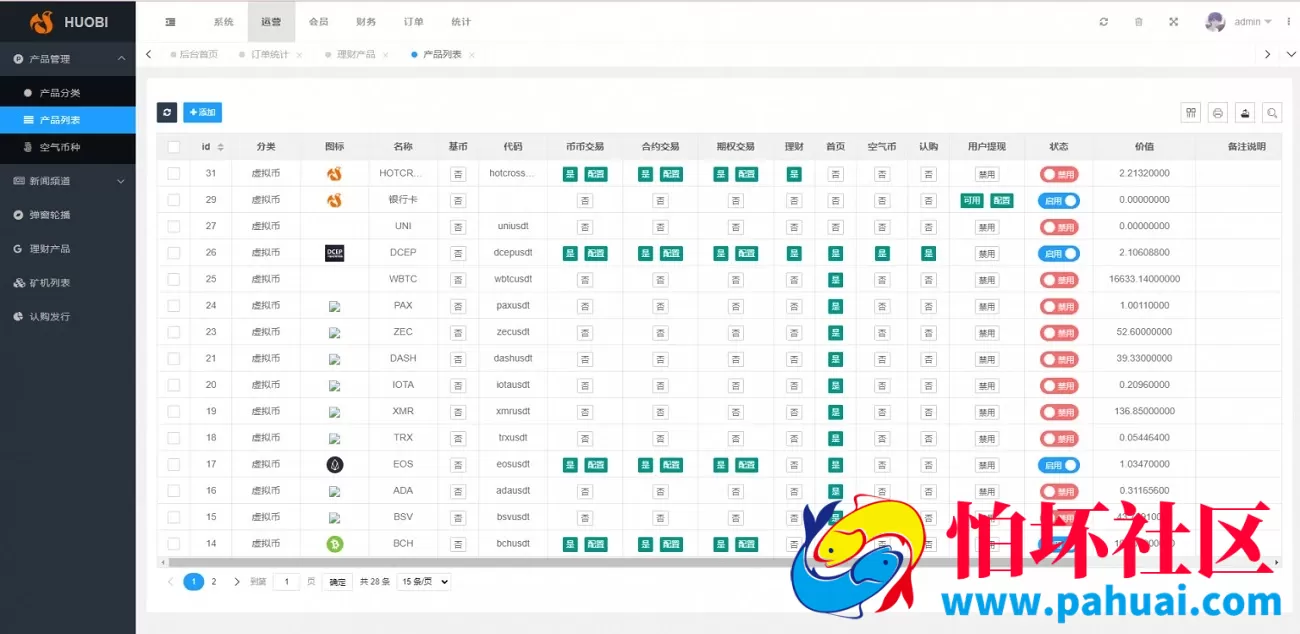Click the 首页 是 badge in WBTC row
Viewport: 1300px width, 634px height.
tap(835, 280)
